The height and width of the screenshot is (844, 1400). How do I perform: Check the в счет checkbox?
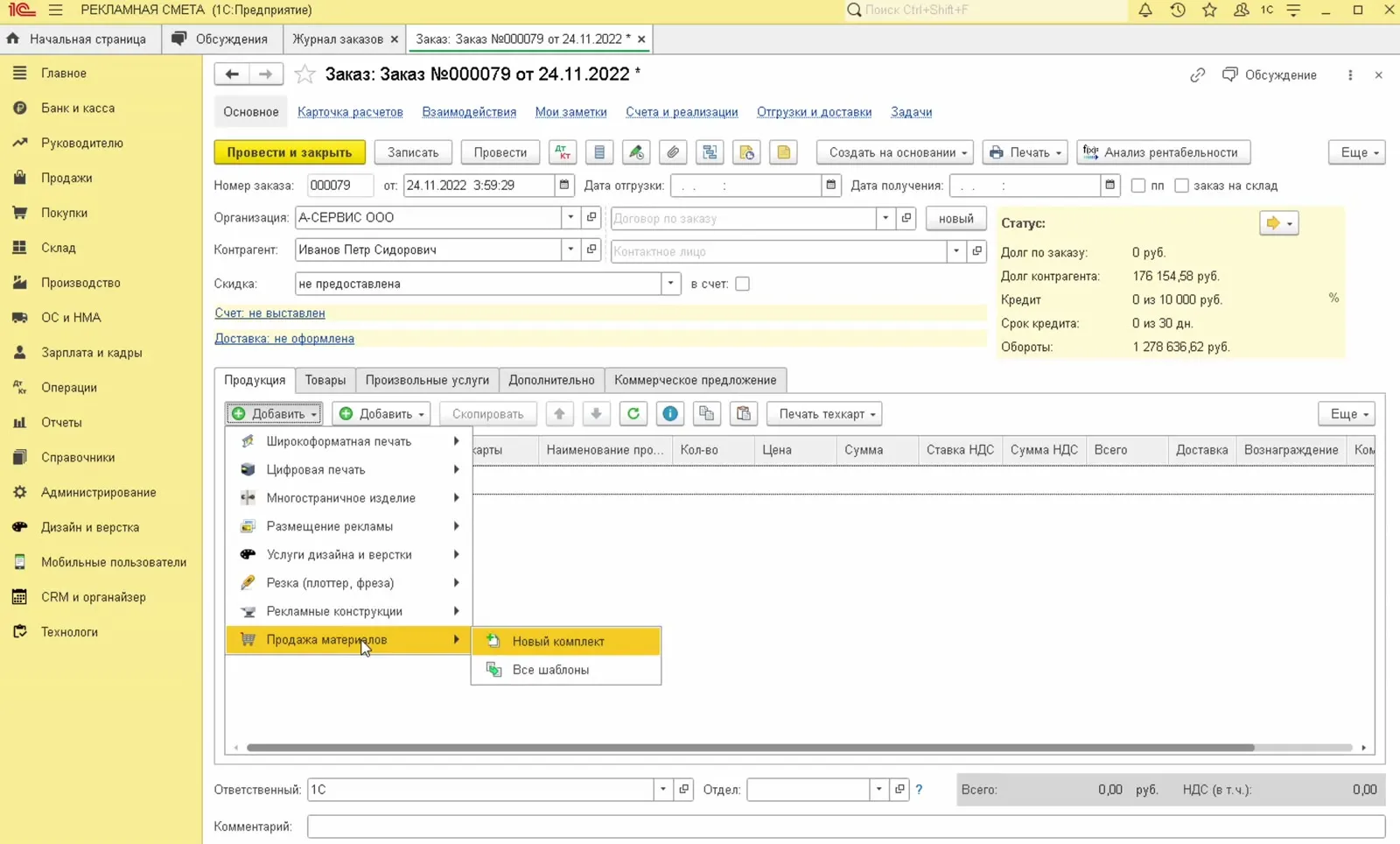coord(742,284)
